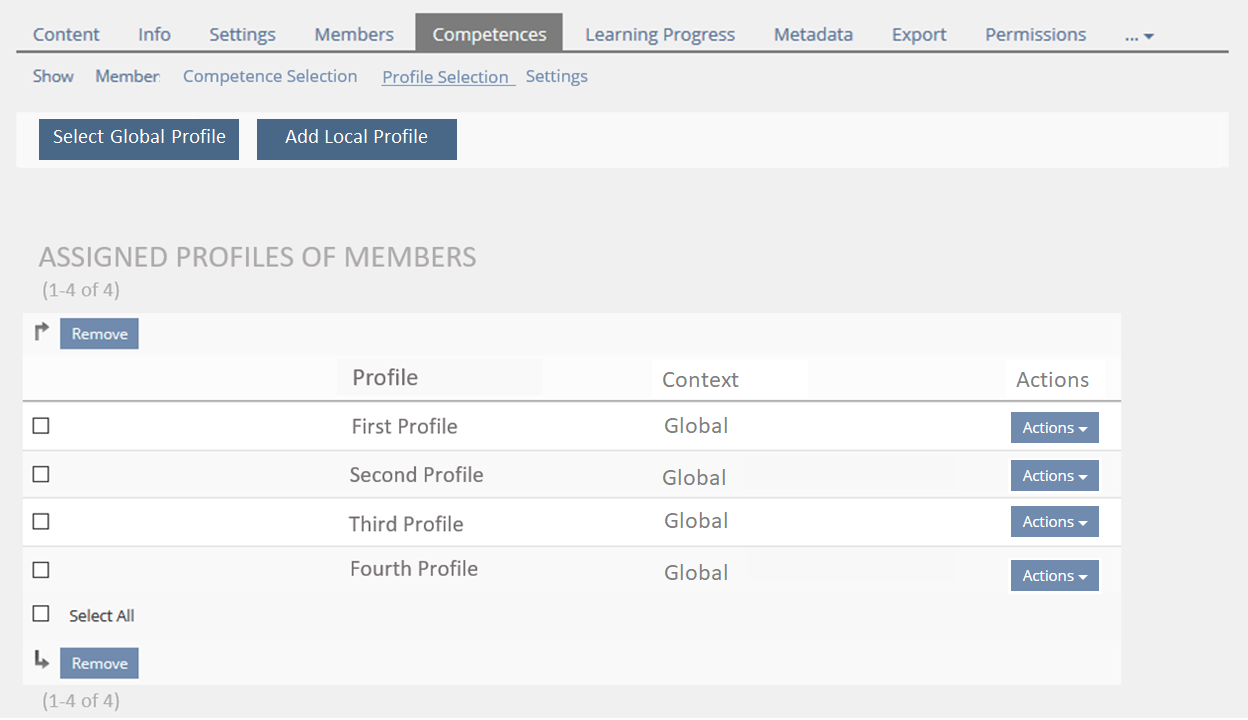The width and height of the screenshot is (1248, 720).
Task: Open the Members tab
Action: tap(354, 35)
